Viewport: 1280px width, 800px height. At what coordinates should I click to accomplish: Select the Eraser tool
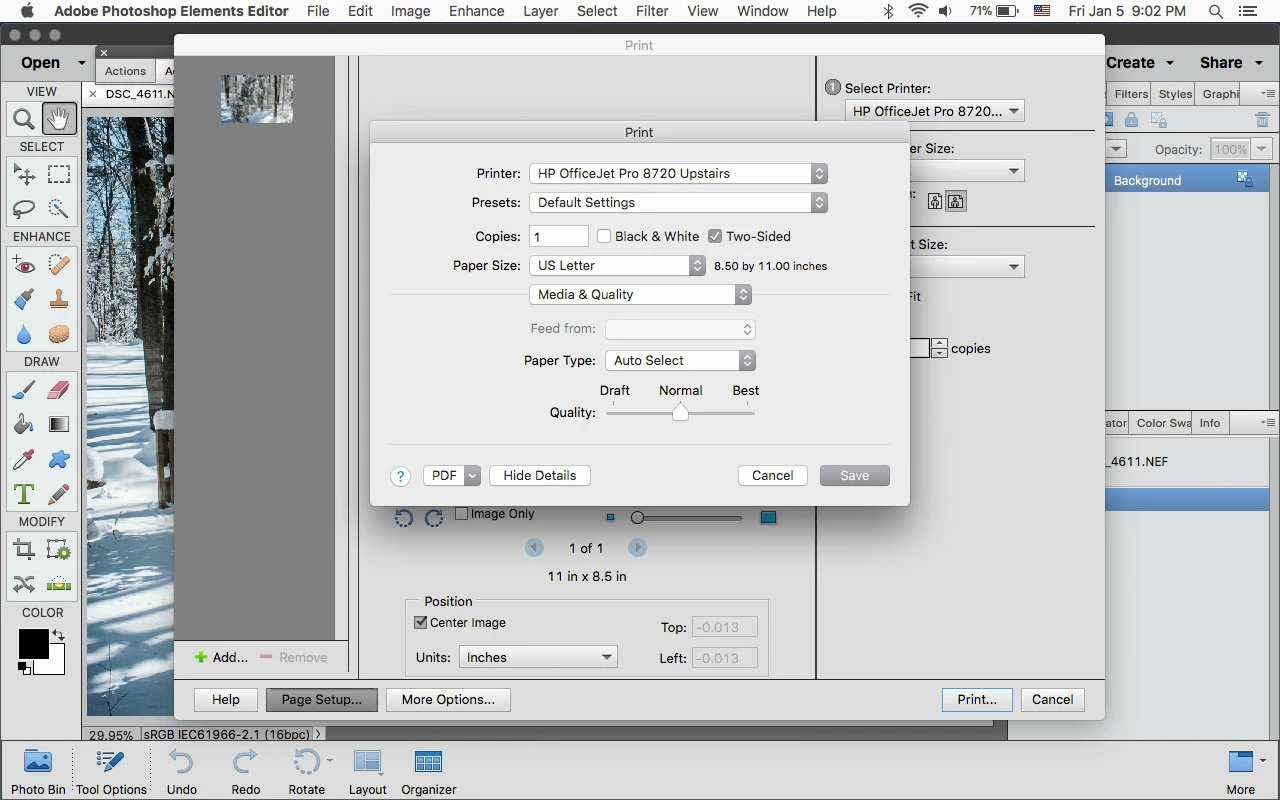(59, 390)
